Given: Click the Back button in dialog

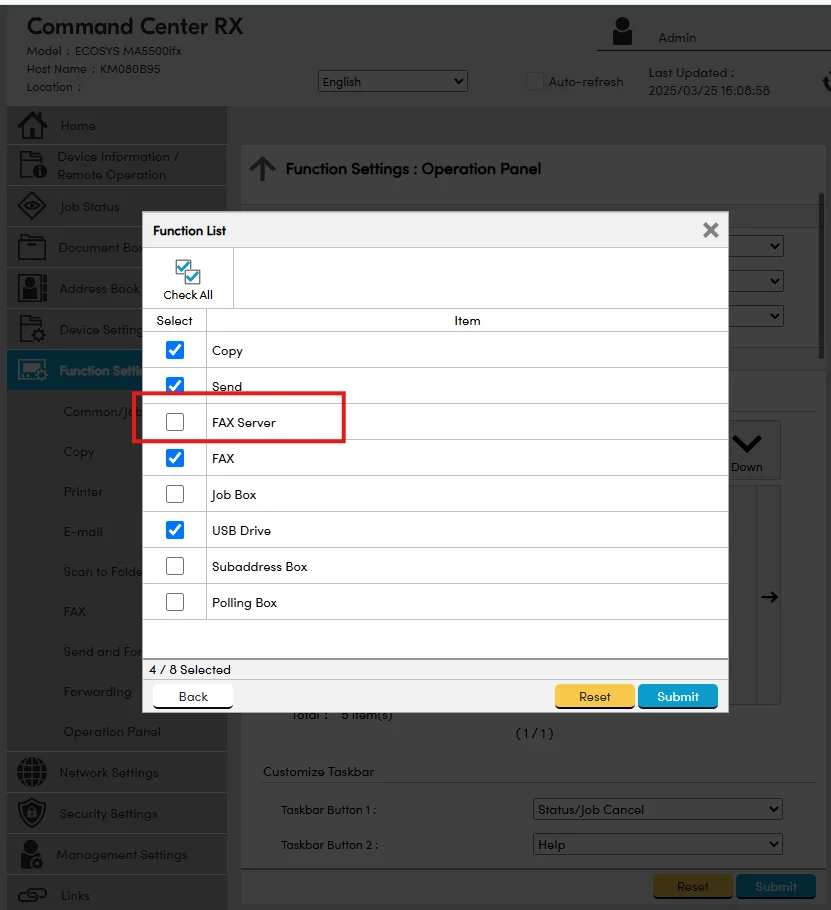Looking at the screenshot, I should tap(193, 696).
